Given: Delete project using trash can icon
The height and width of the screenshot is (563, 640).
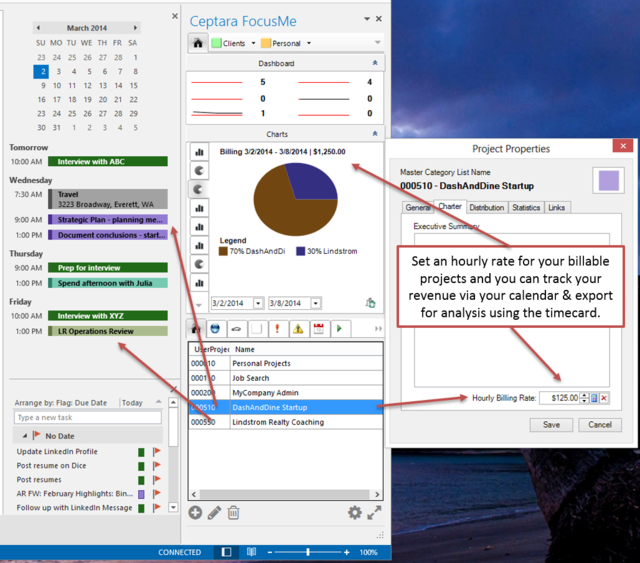Looking at the screenshot, I should tap(233, 512).
